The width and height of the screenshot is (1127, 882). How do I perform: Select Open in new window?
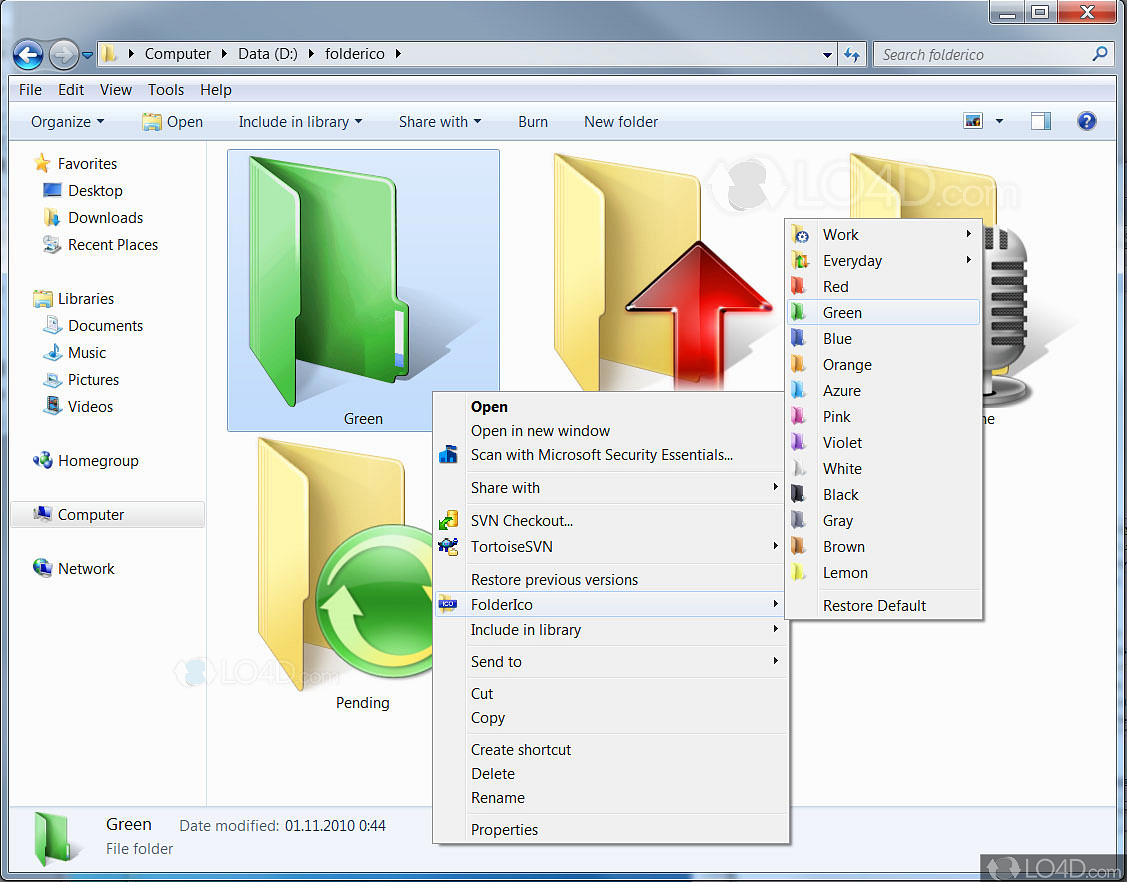click(x=611, y=431)
